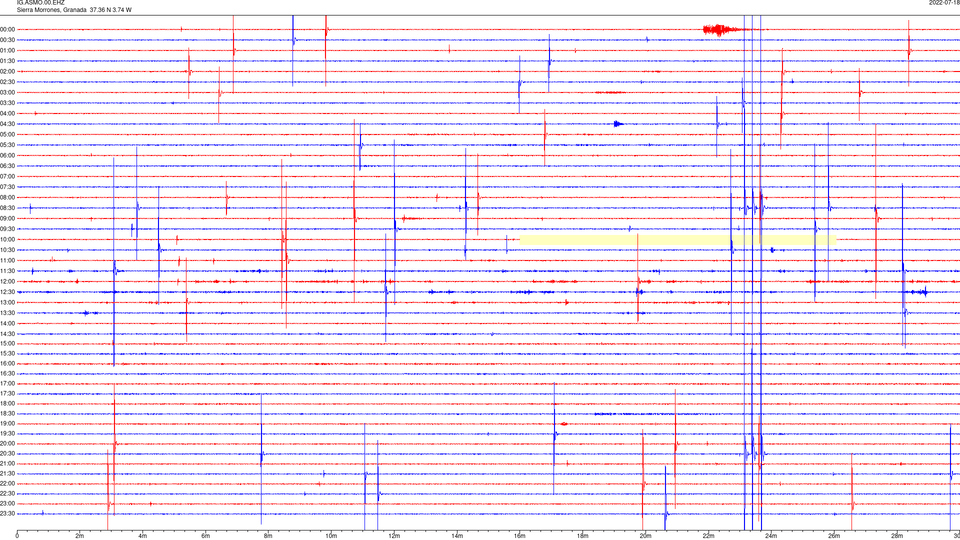Click the 2m axis tick label
This screenshot has width=960, height=540.
tap(80, 536)
